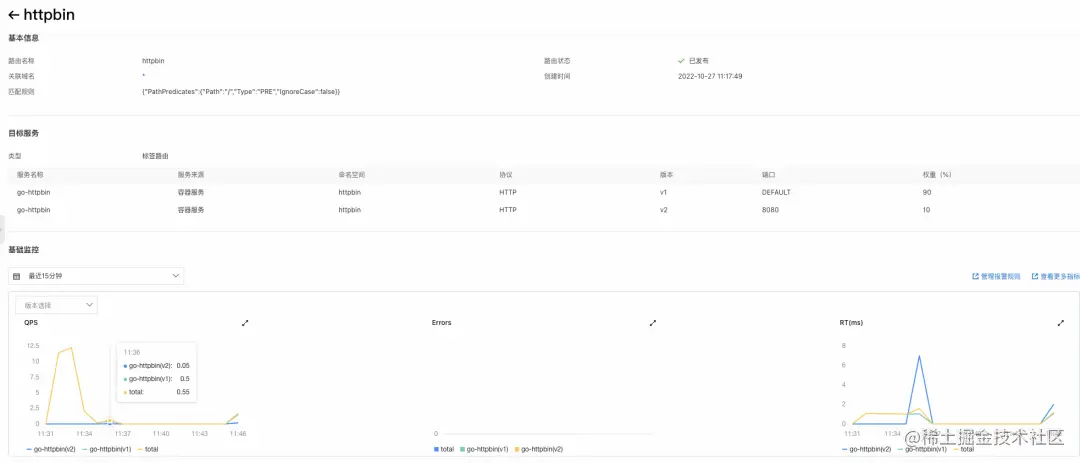
Task: Open the 管理报警规则 link
Action: click(996, 276)
